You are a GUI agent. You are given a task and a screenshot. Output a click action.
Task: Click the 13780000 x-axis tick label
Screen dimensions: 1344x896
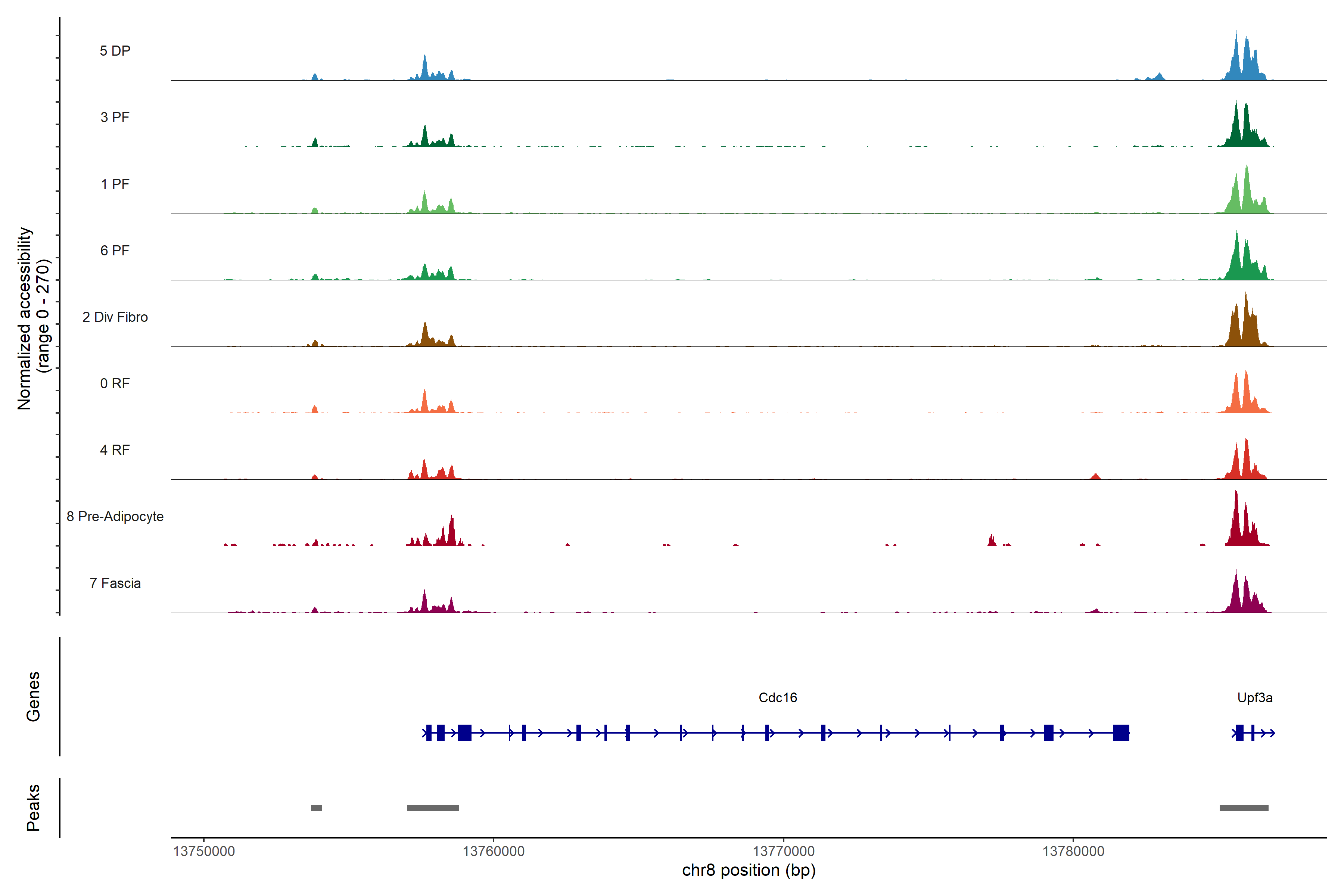click(1073, 852)
